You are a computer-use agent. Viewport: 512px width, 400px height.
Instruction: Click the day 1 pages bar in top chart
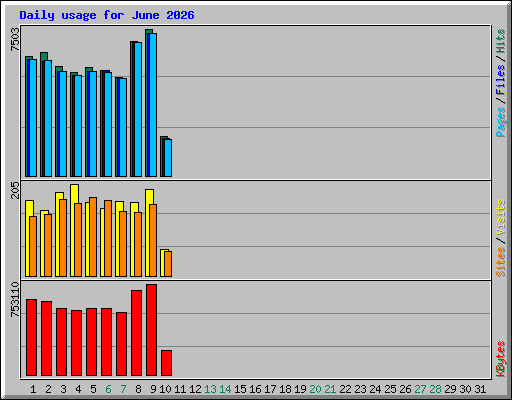tap(33, 118)
